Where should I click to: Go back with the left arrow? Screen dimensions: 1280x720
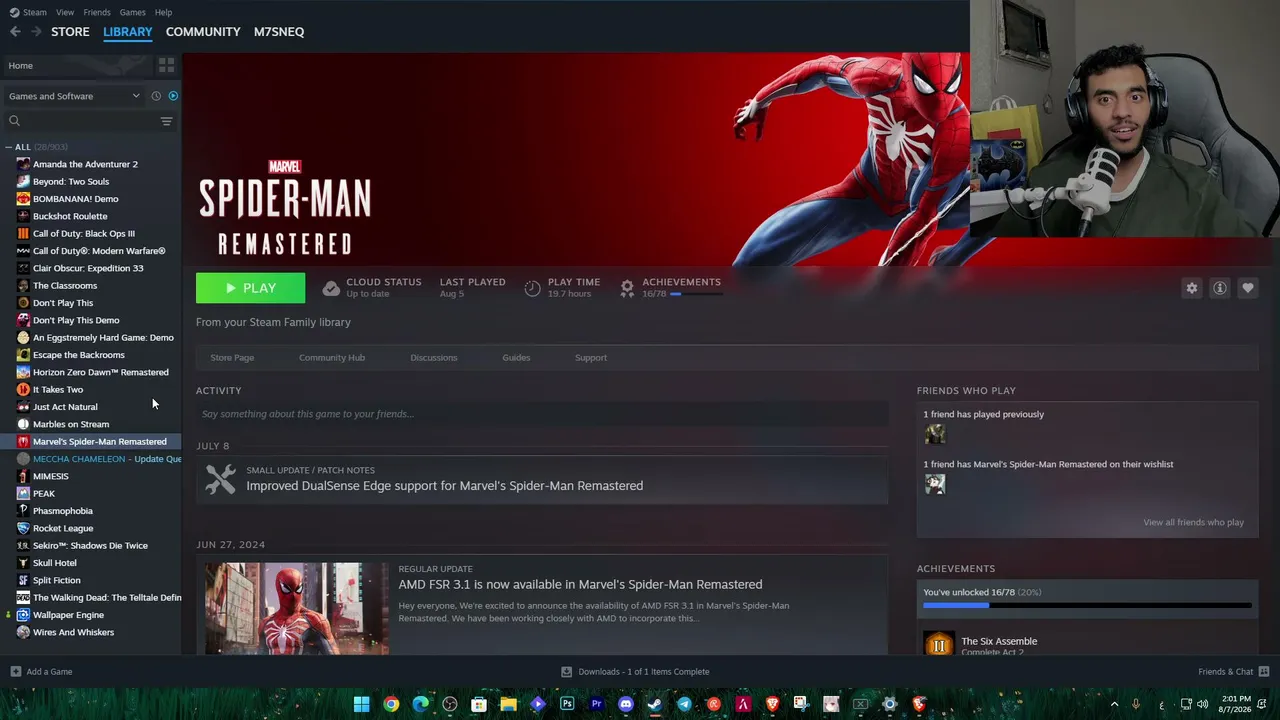15,32
